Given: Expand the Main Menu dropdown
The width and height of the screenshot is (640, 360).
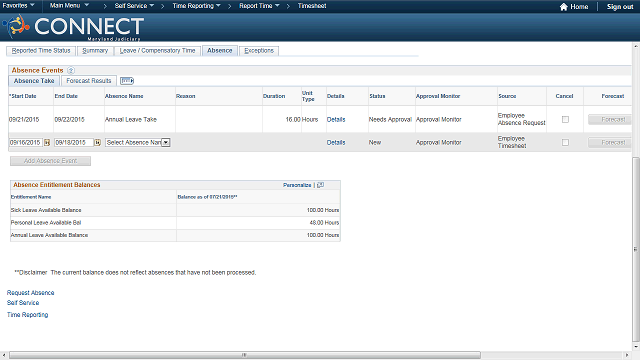Looking at the screenshot, I should 69,6.
